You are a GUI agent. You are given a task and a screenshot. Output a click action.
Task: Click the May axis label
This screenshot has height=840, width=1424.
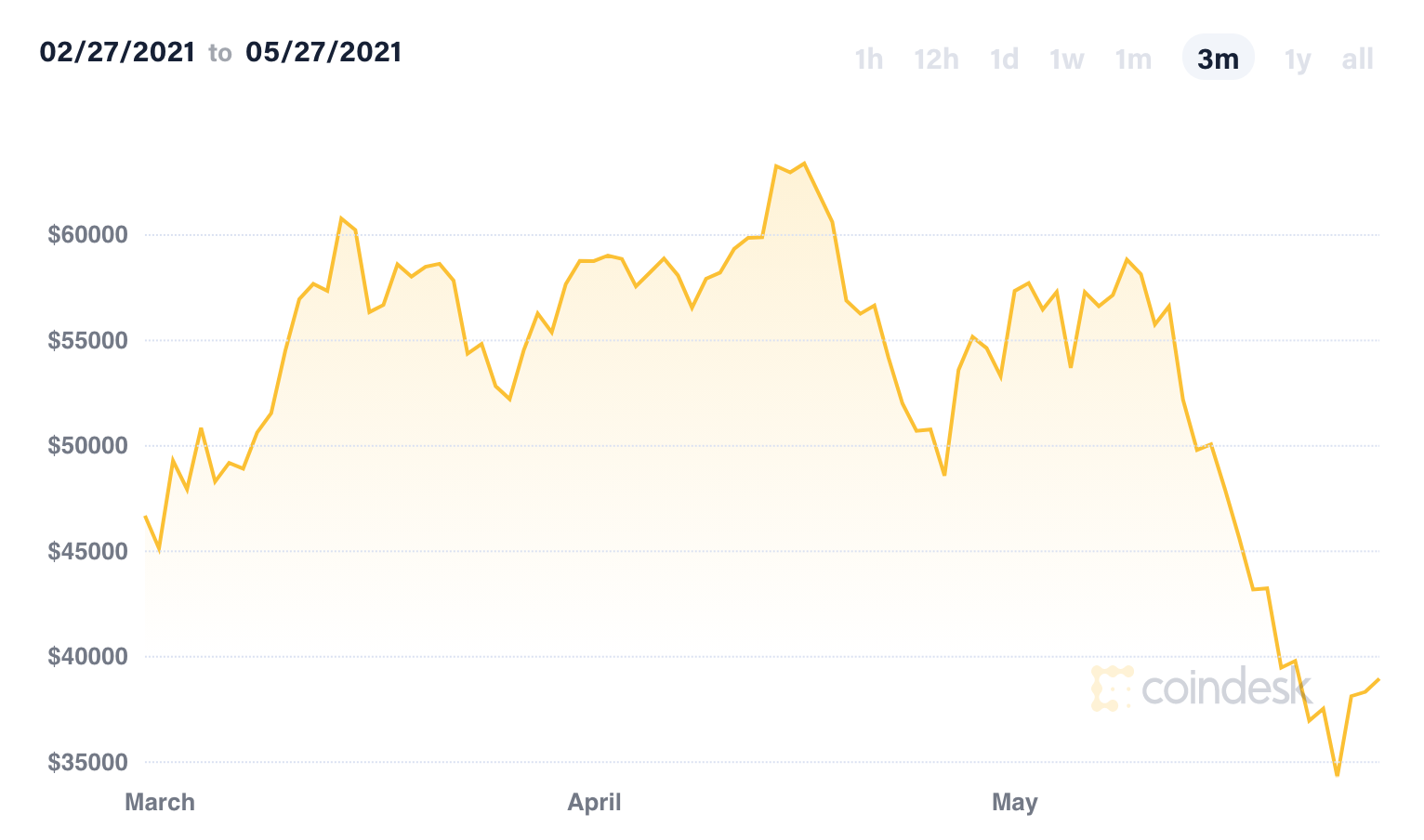(1014, 802)
